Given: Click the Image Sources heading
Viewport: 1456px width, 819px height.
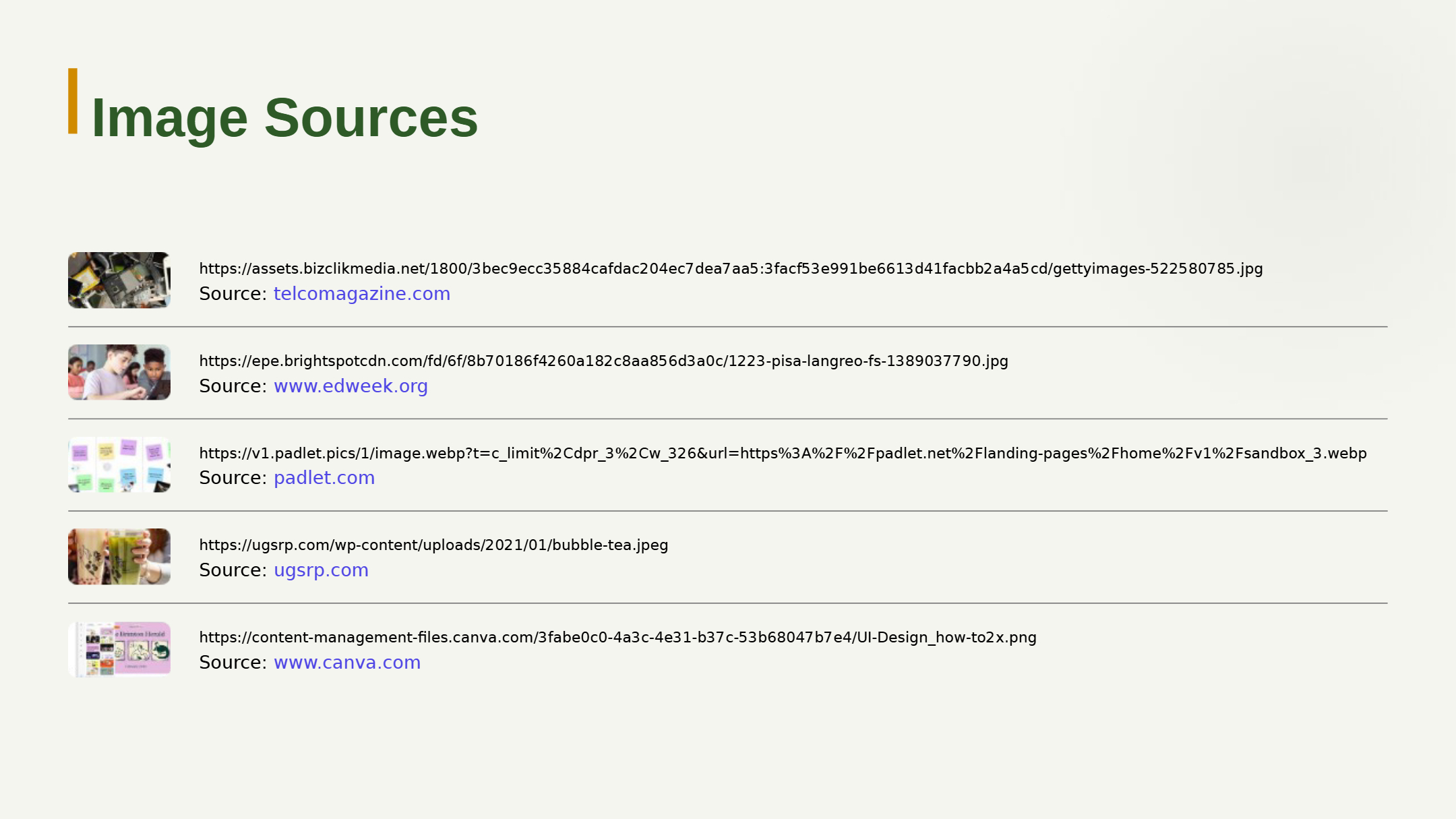Looking at the screenshot, I should [284, 118].
